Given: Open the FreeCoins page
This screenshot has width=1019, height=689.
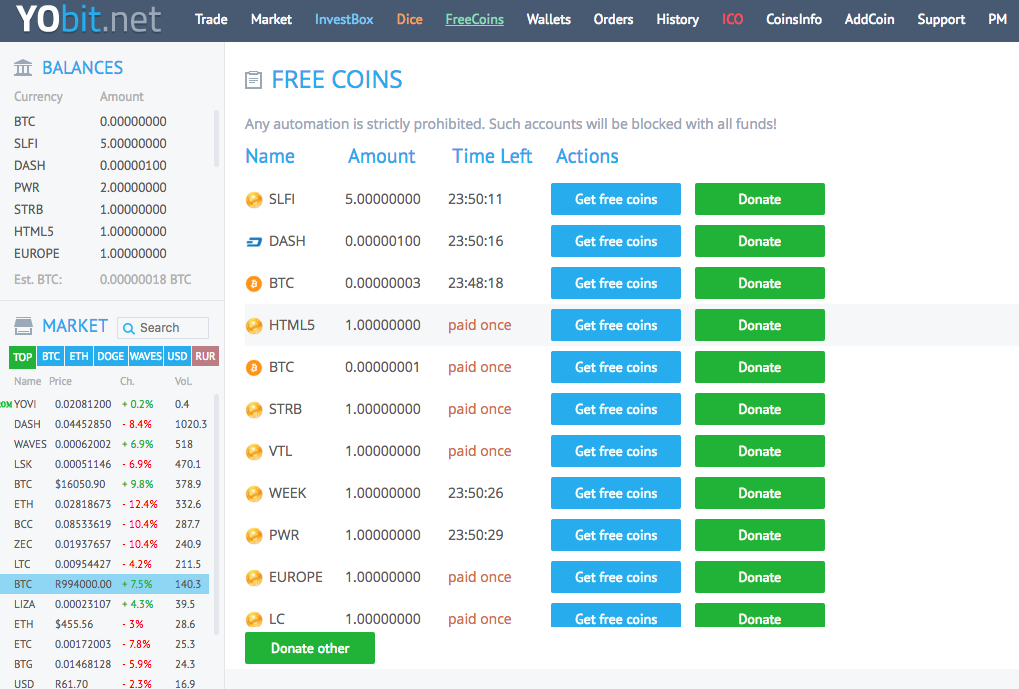Looking at the screenshot, I should [474, 20].
